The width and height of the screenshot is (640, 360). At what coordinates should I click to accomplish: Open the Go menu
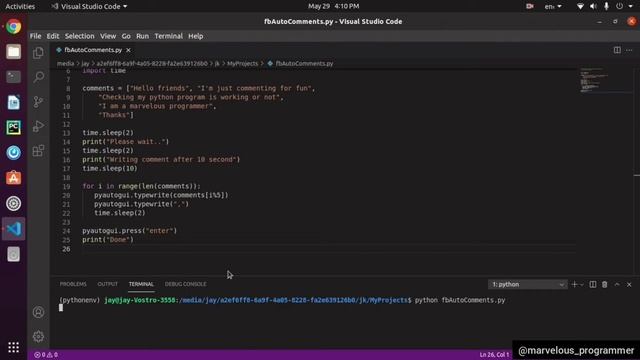(126, 36)
